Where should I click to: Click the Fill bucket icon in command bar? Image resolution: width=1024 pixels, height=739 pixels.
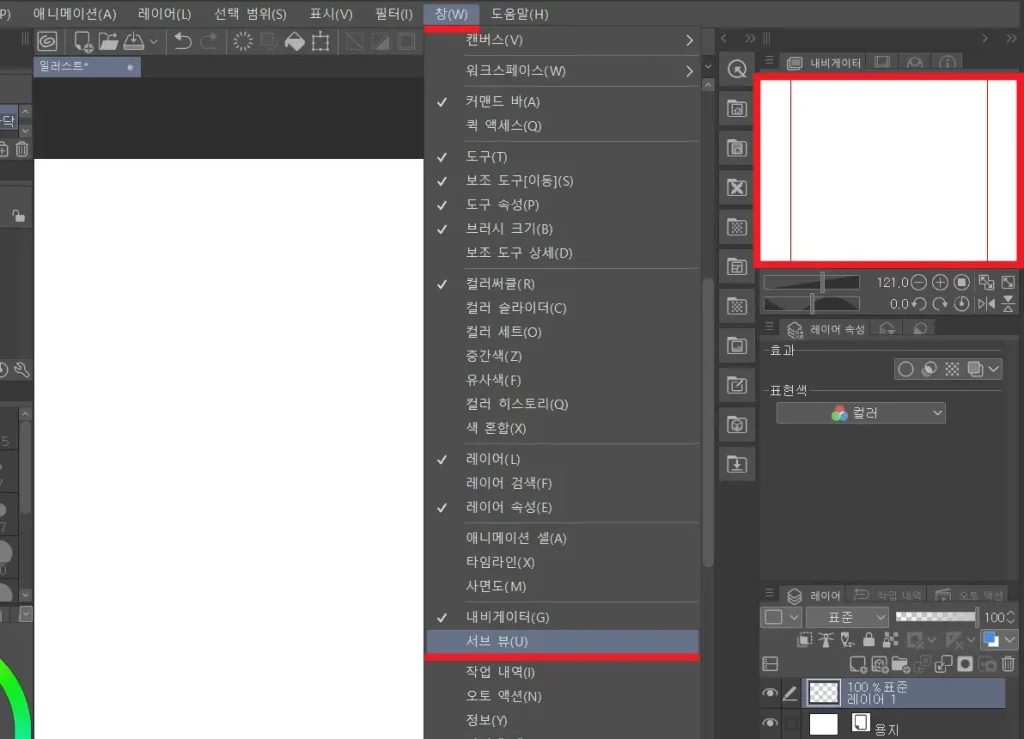294,41
